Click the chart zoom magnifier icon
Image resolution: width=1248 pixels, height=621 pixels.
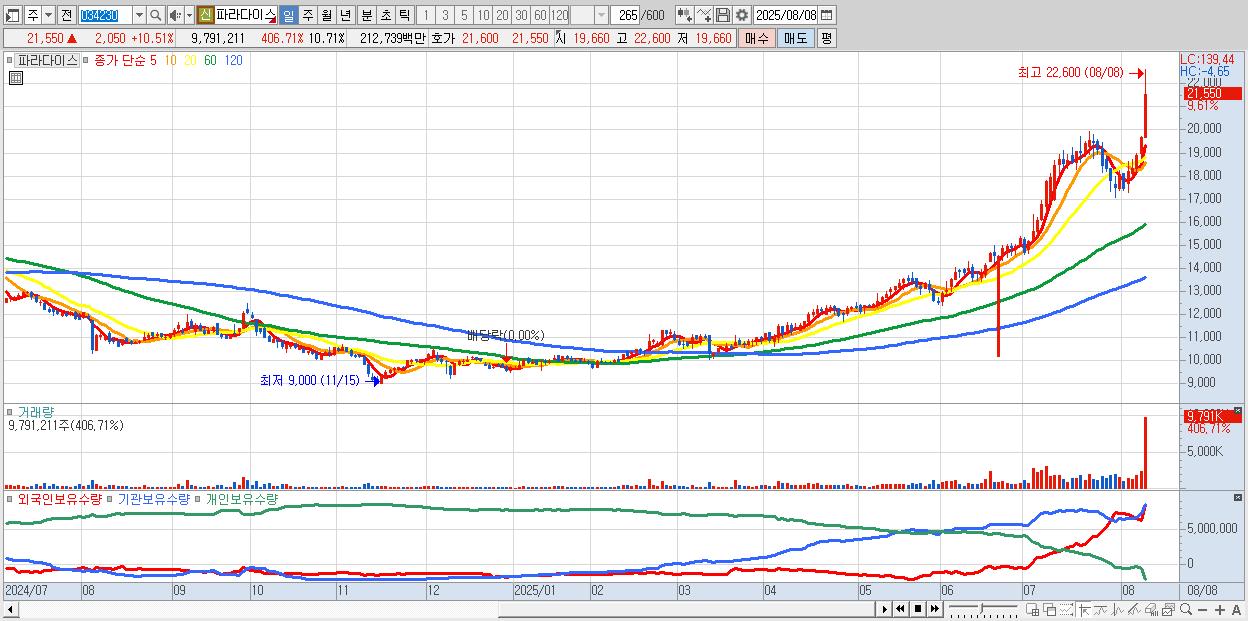(x=1186, y=609)
